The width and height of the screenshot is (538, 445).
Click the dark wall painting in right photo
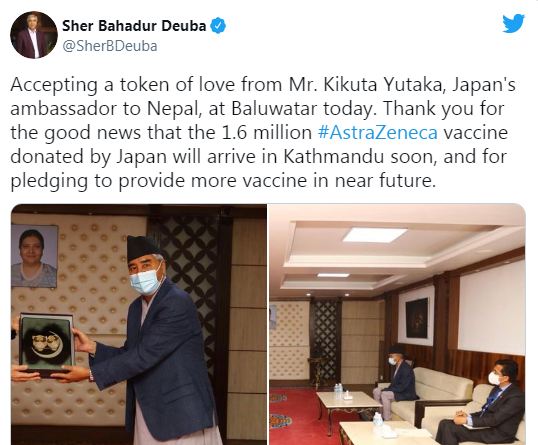(x=417, y=318)
